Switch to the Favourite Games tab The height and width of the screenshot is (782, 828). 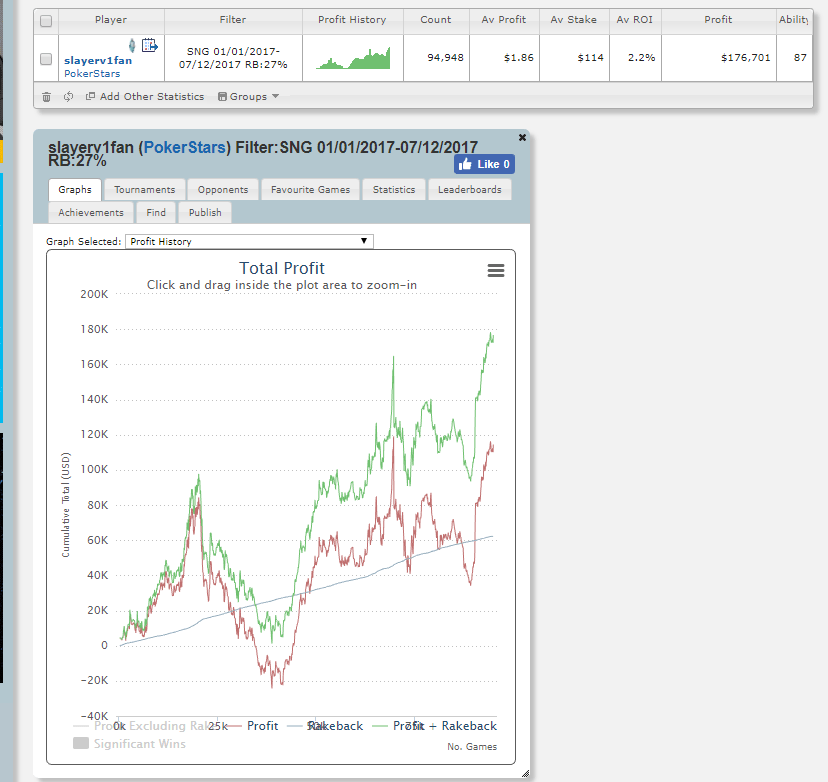[x=310, y=190]
